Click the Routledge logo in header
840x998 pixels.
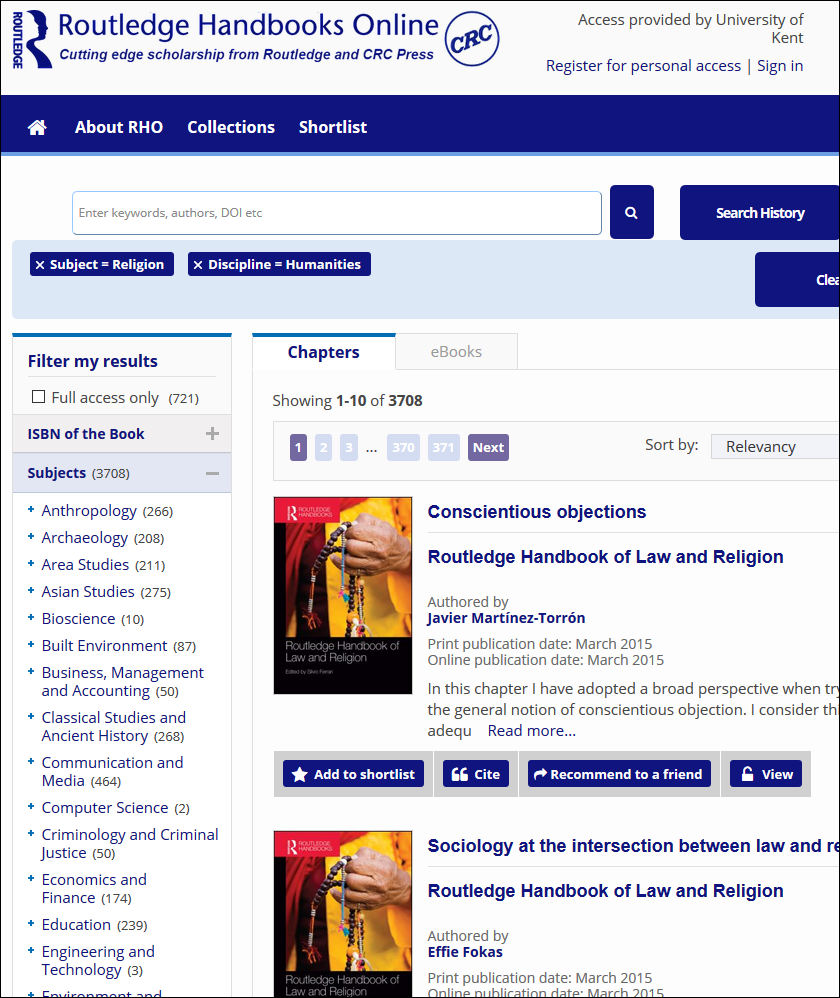pyautogui.click(x=32, y=39)
